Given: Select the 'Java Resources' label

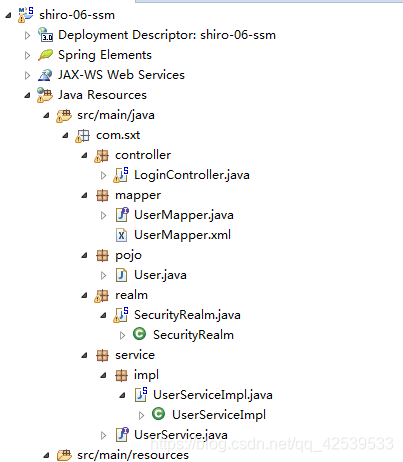Looking at the screenshot, I should click(x=102, y=95).
